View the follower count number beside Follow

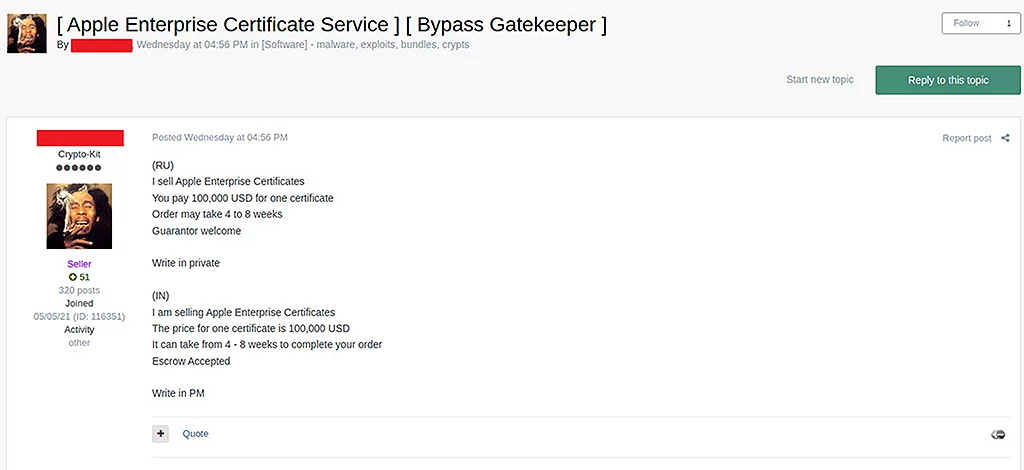click(x=1008, y=24)
